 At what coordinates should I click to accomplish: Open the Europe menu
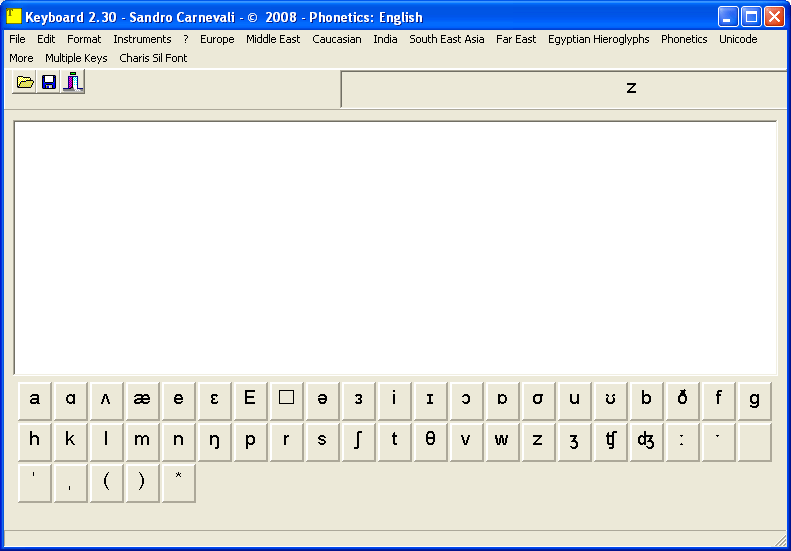tap(217, 39)
